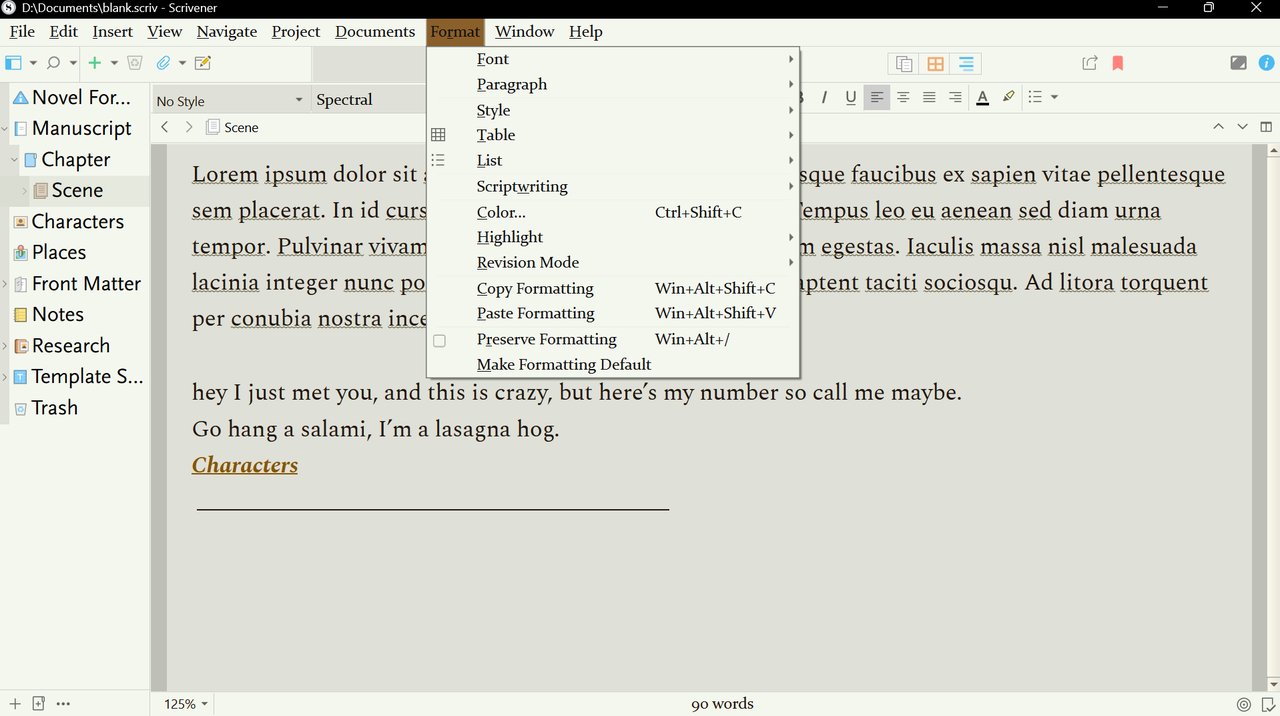Enter Composition mode icon
This screenshot has height=716, width=1280.
pyautogui.click(x=1238, y=63)
